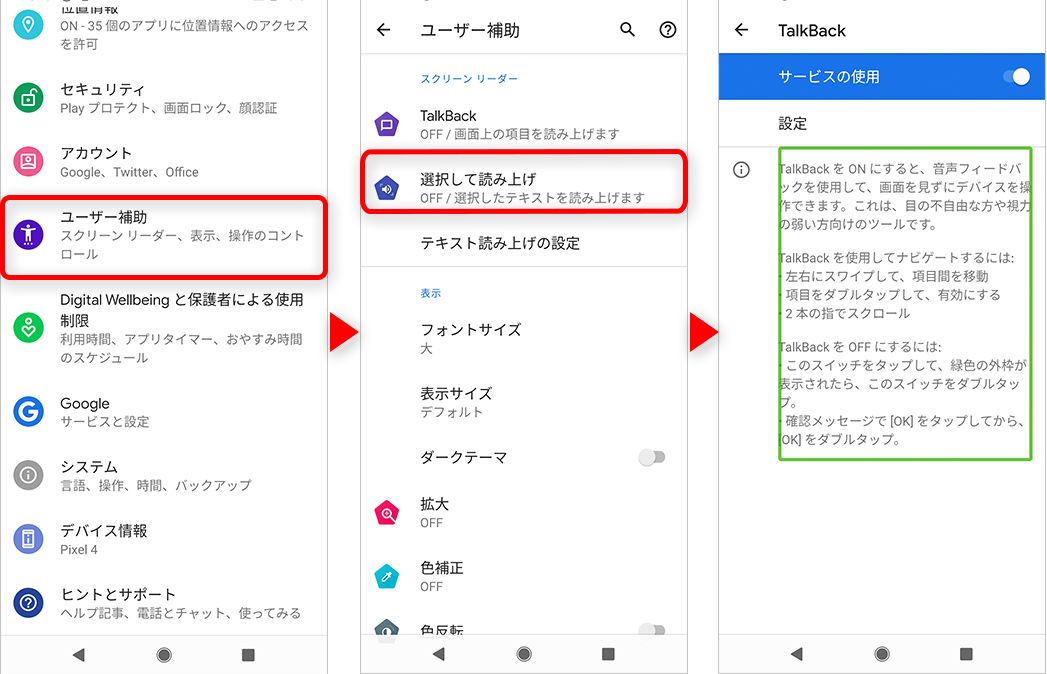Screen dimensions: 1047x674
Task: Open ユーザー補助 settings
Action: pos(164,236)
